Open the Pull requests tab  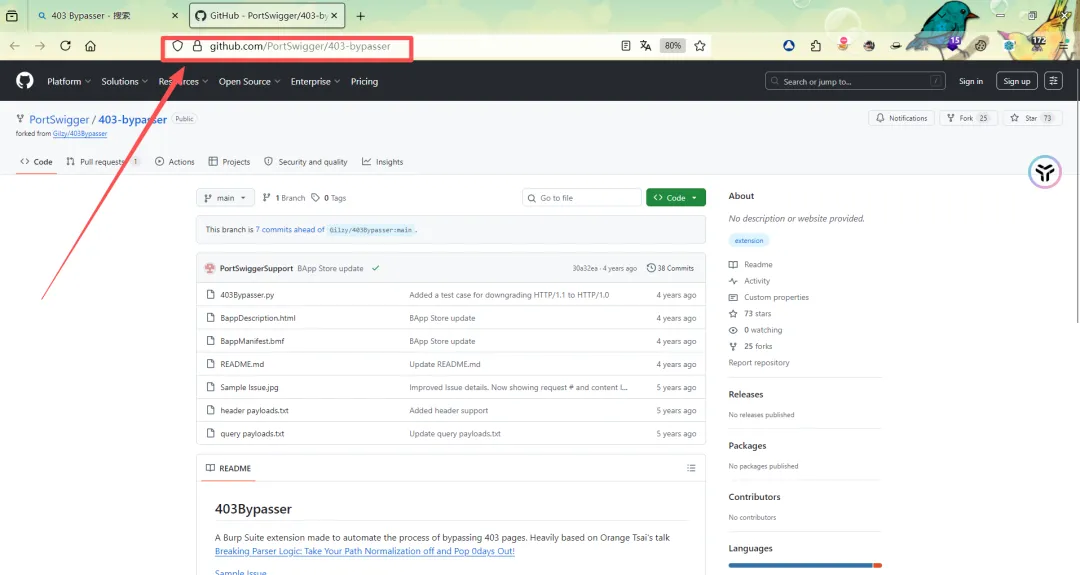103,162
